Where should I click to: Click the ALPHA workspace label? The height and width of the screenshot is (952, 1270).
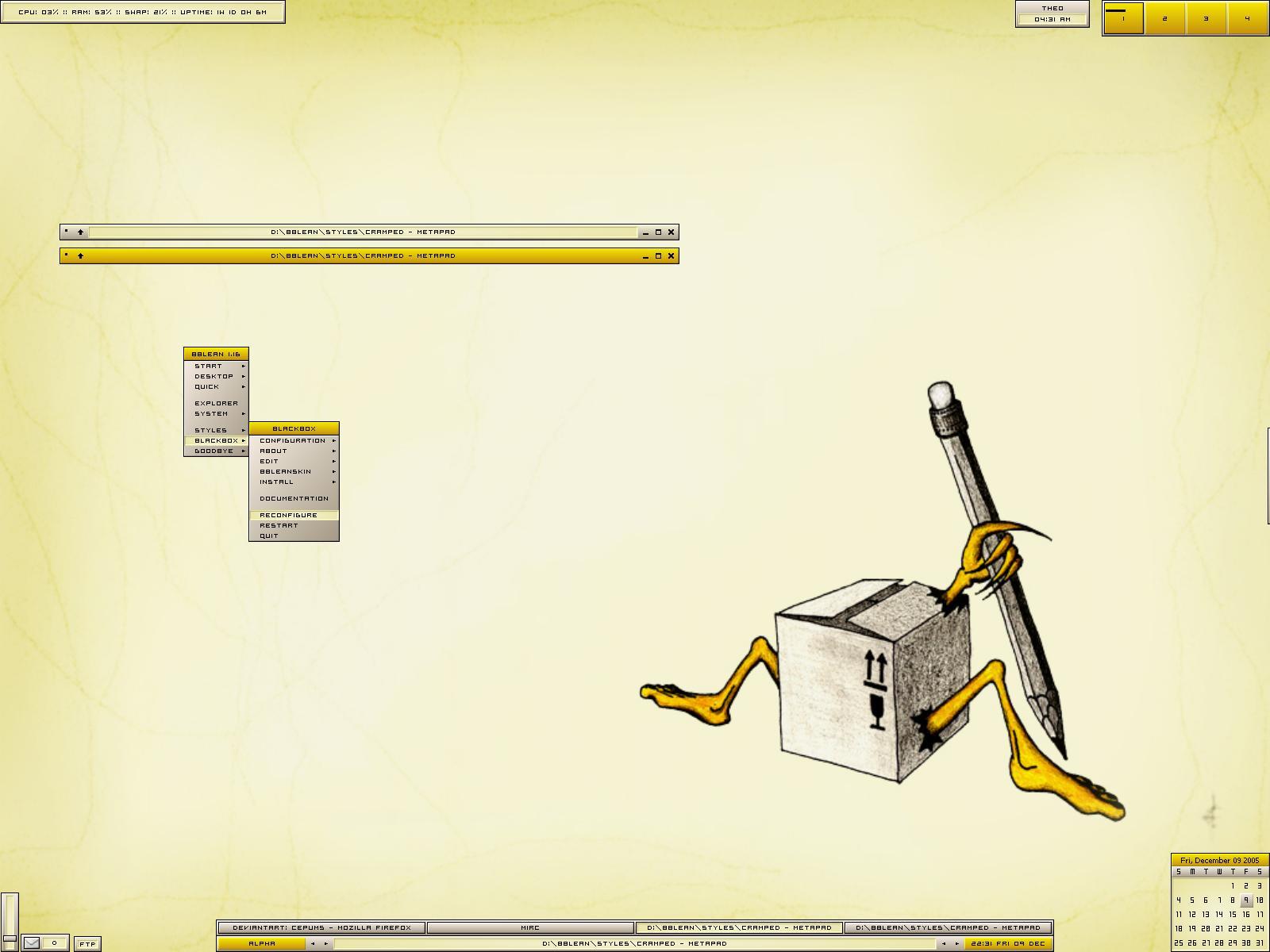pyautogui.click(x=262, y=944)
